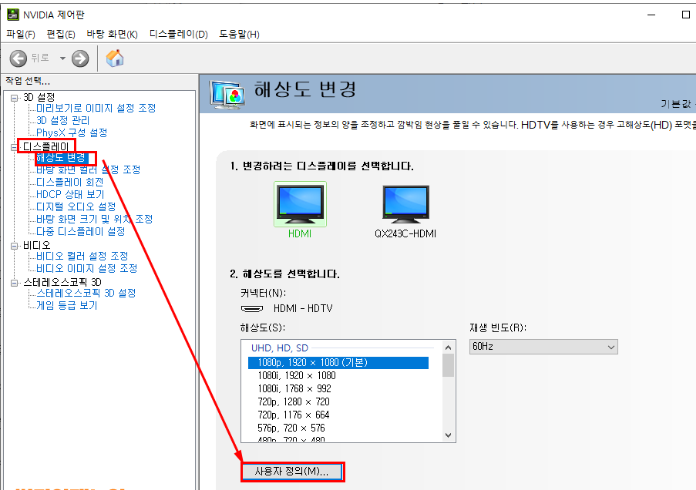Viewport: 696px width, 490px height.
Task: Open 비디오 컬러 설정 조정
Action: pyautogui.click(x=82, y=256)
